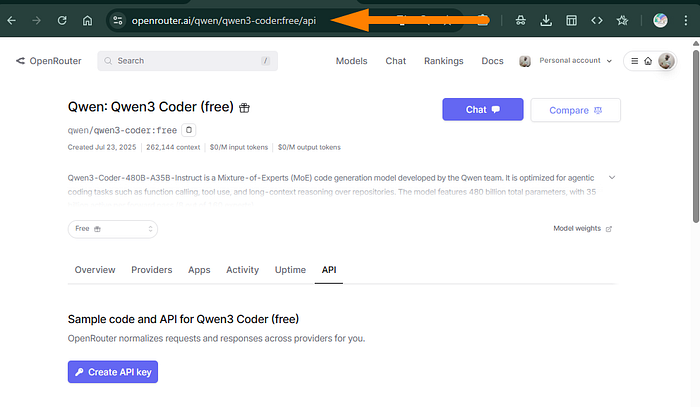This screenshot has height=407, width=700.
Task: Toggle the browser sidebar panel icon
Action: coord(571,21)
